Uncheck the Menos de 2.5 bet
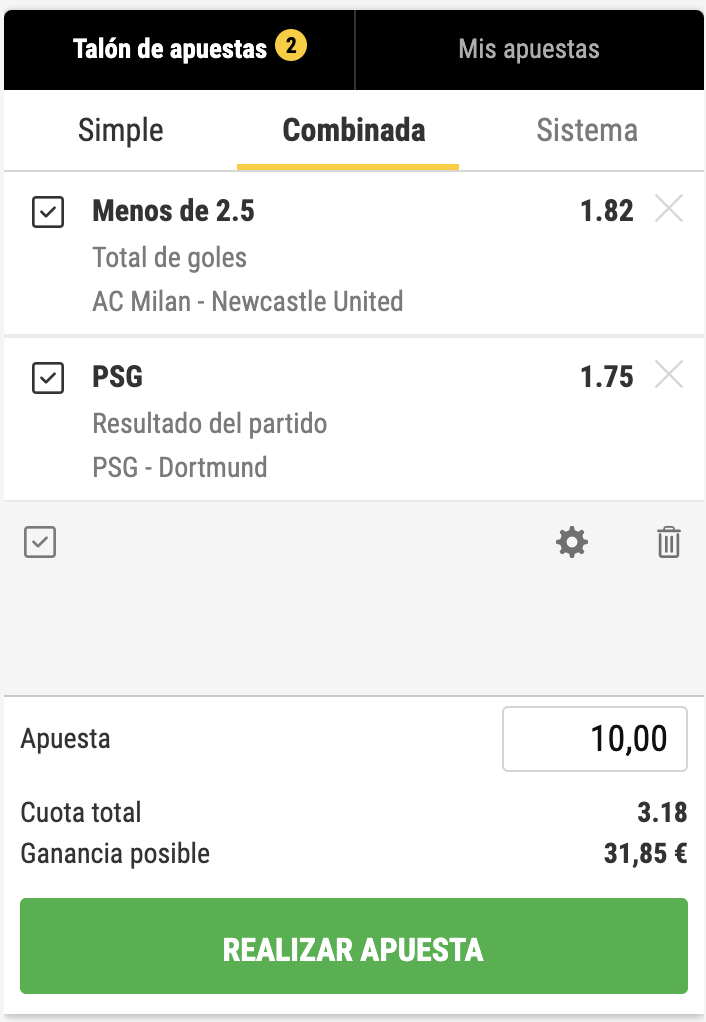 click(x=48, y=212)
